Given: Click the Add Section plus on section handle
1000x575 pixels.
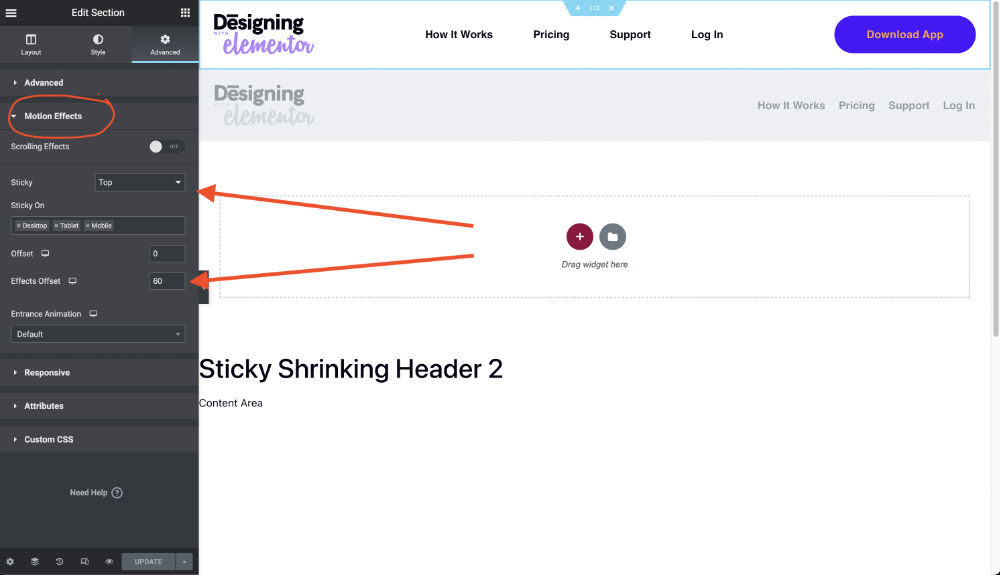Looking at the screenshot, I should point(577,8).
